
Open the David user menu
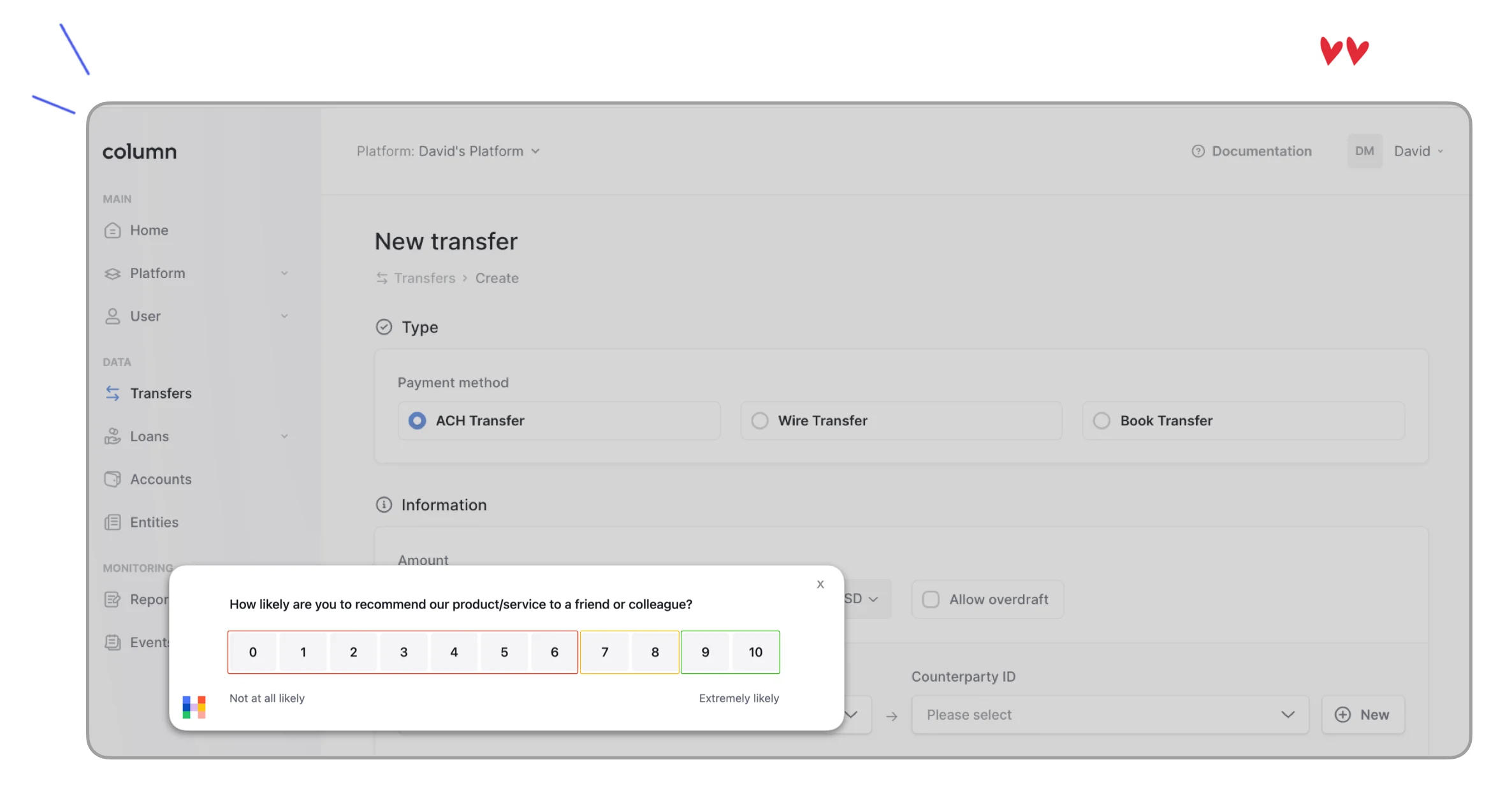pyautogui.click(x=1418, y=151)
